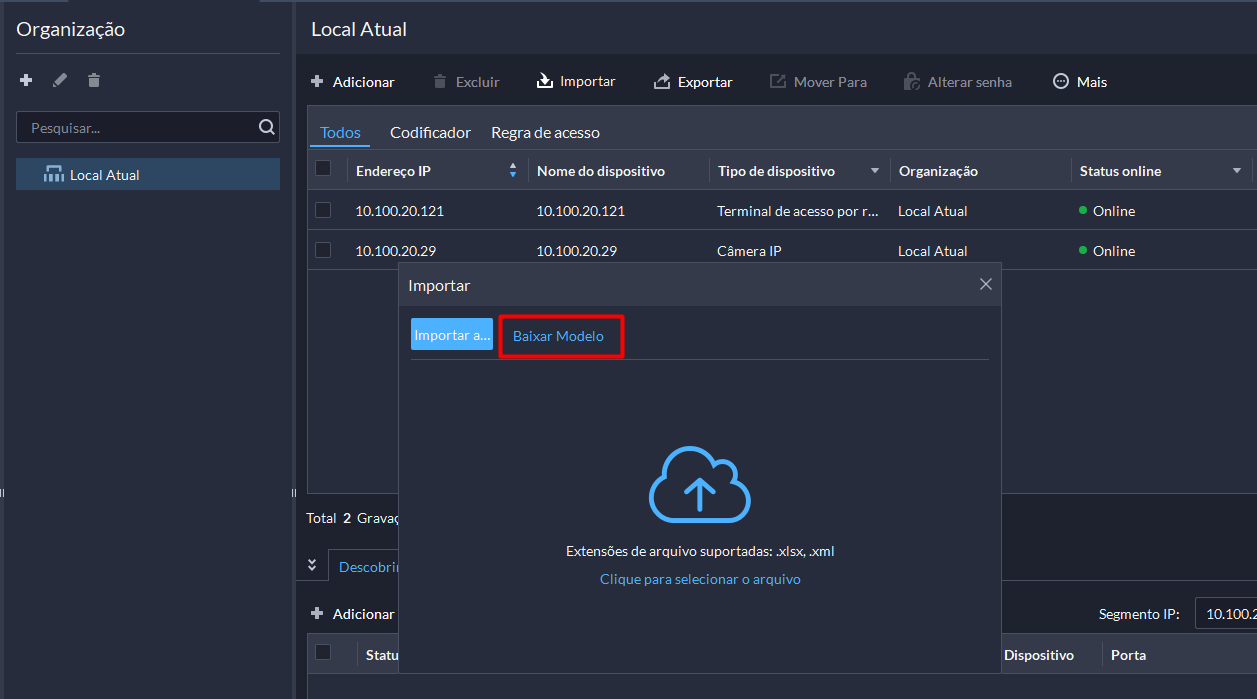Click the link to select a file
The image size is (1257, 699).
pos(700,579)
